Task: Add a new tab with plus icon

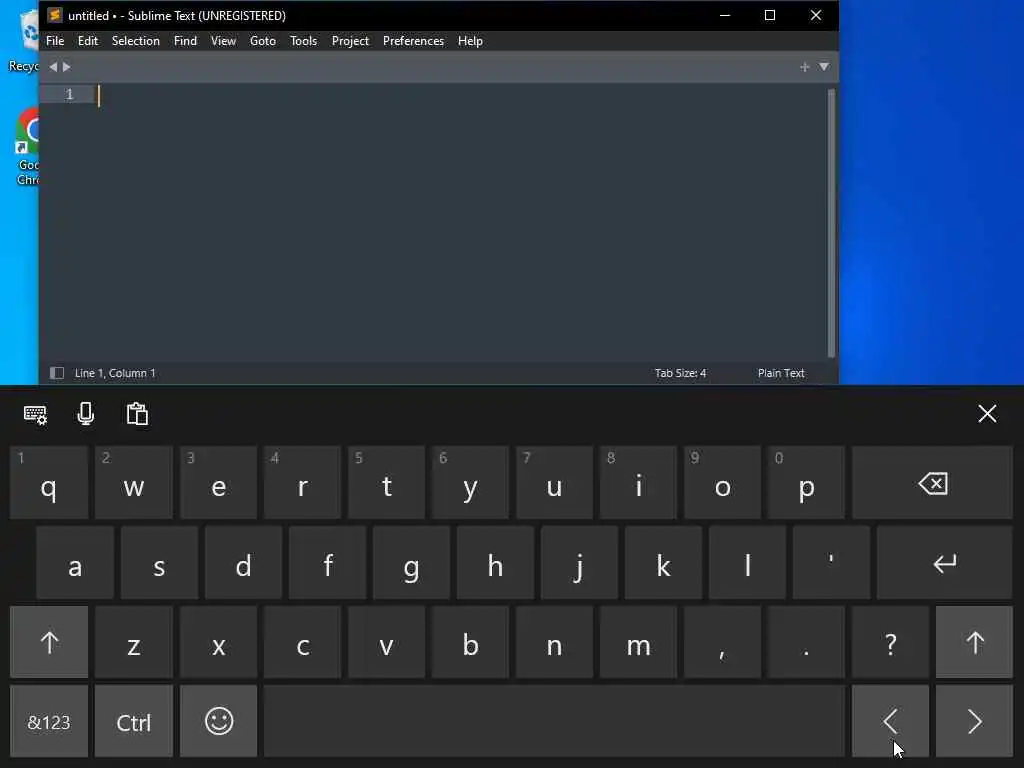Action: 805,67
